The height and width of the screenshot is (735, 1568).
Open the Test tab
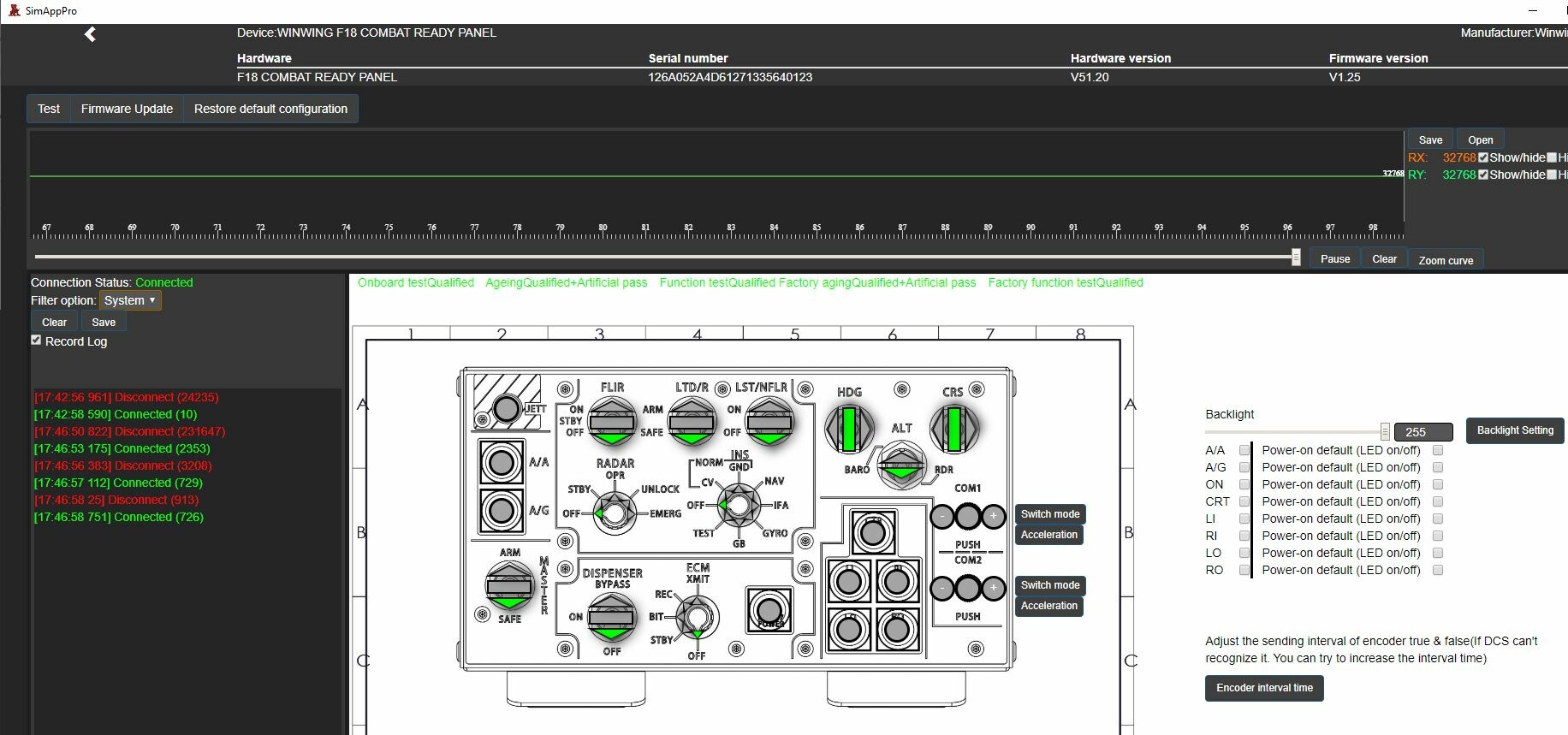click(49, 109)
